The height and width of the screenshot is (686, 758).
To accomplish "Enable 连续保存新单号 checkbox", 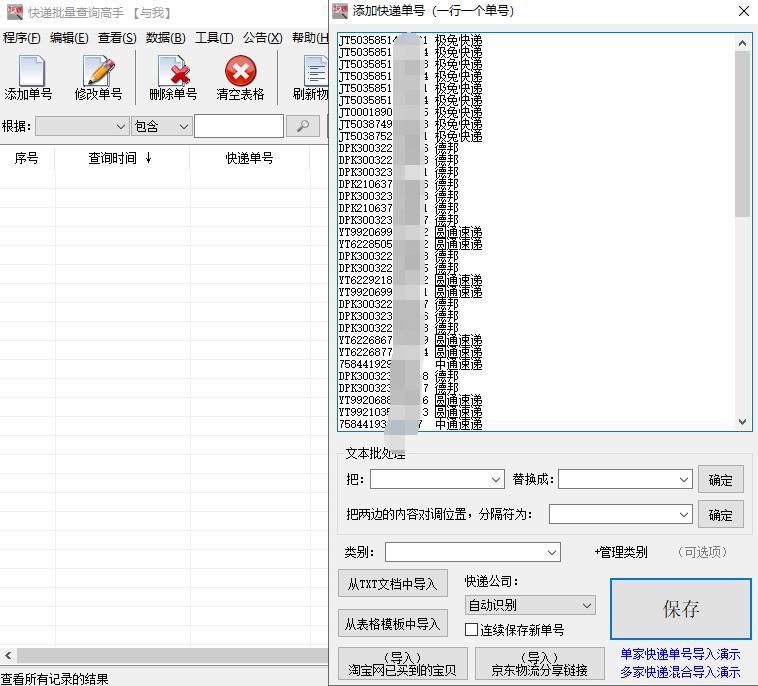I will pos(472,630).
